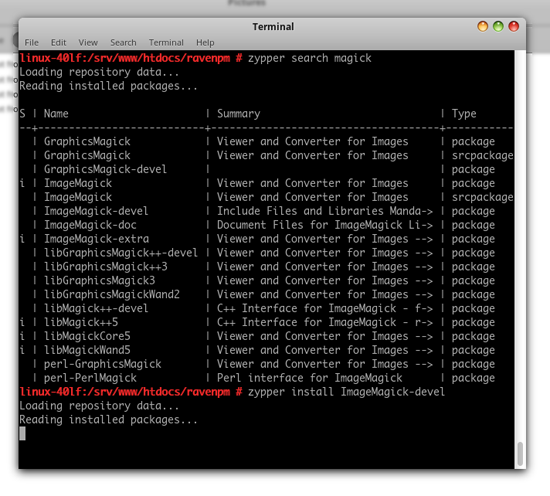Click the red close window button

click(514, 26)
